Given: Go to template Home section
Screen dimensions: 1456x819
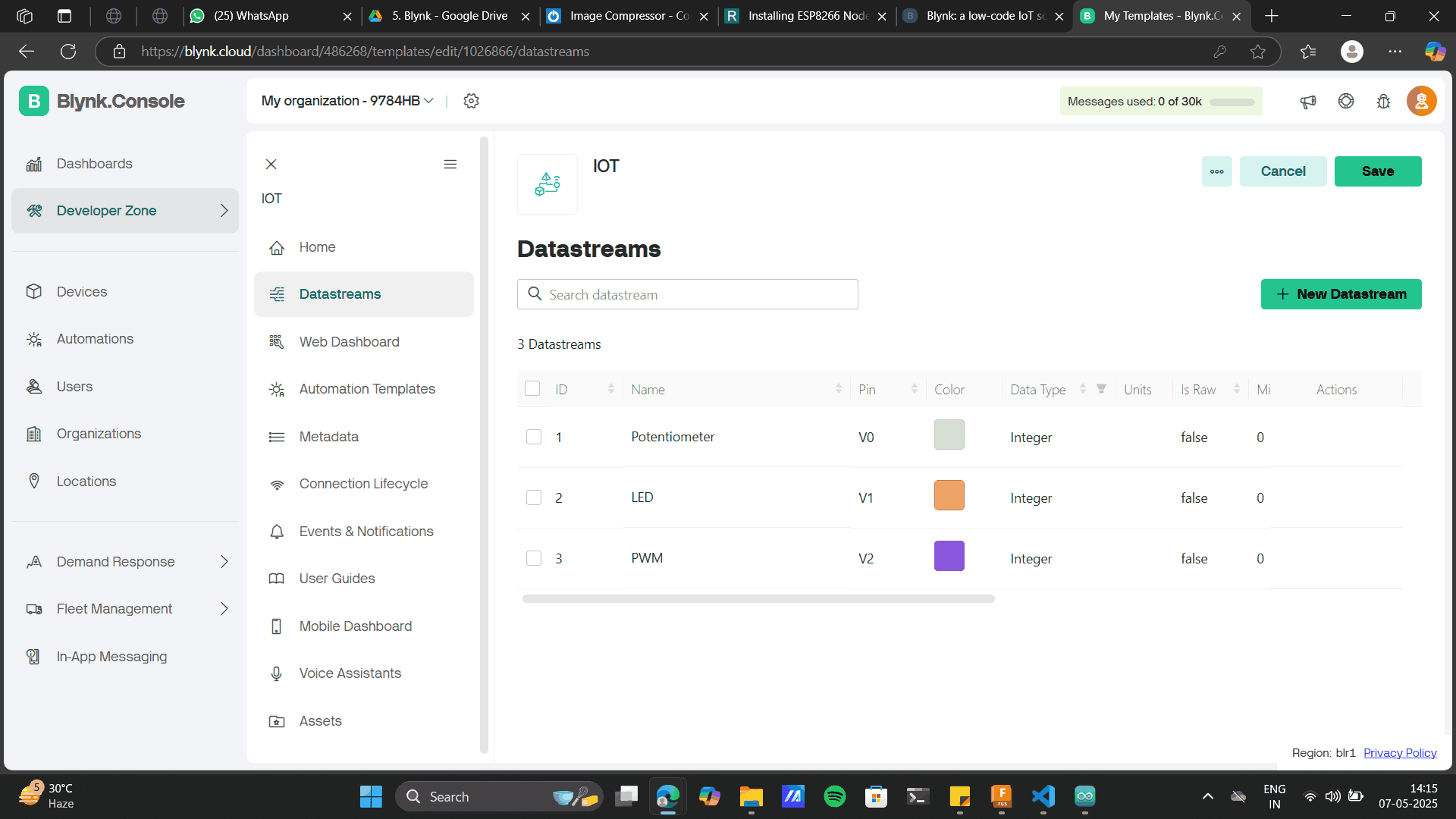Looking at the screenshot, I should click(364, 247).
